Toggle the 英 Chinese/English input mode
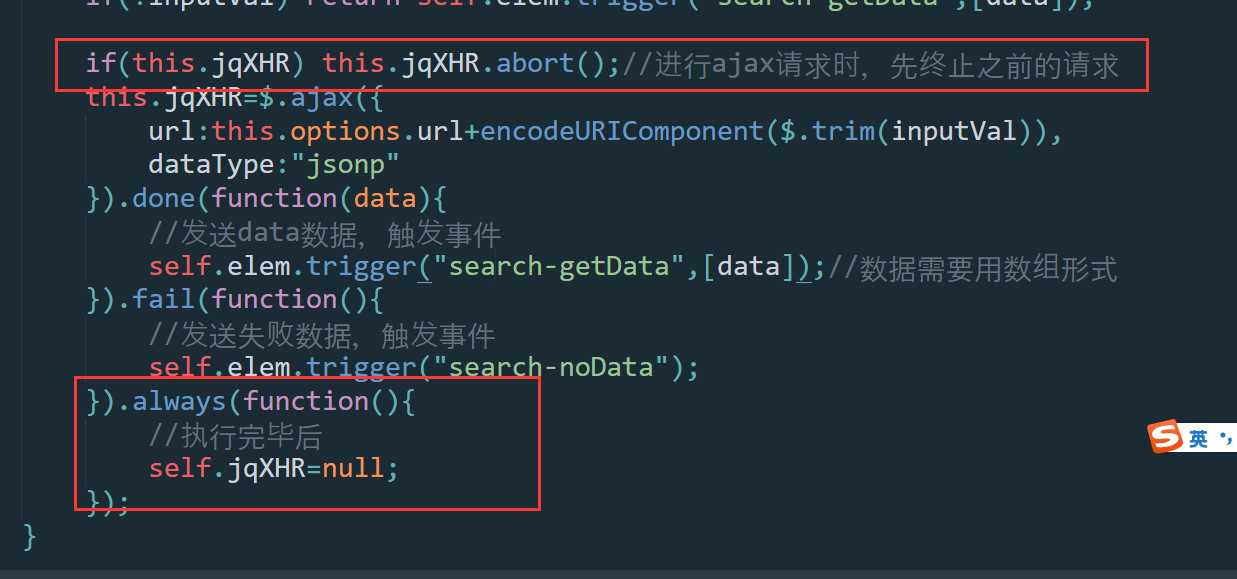 pyautogui.click(x=1198, y=438)
